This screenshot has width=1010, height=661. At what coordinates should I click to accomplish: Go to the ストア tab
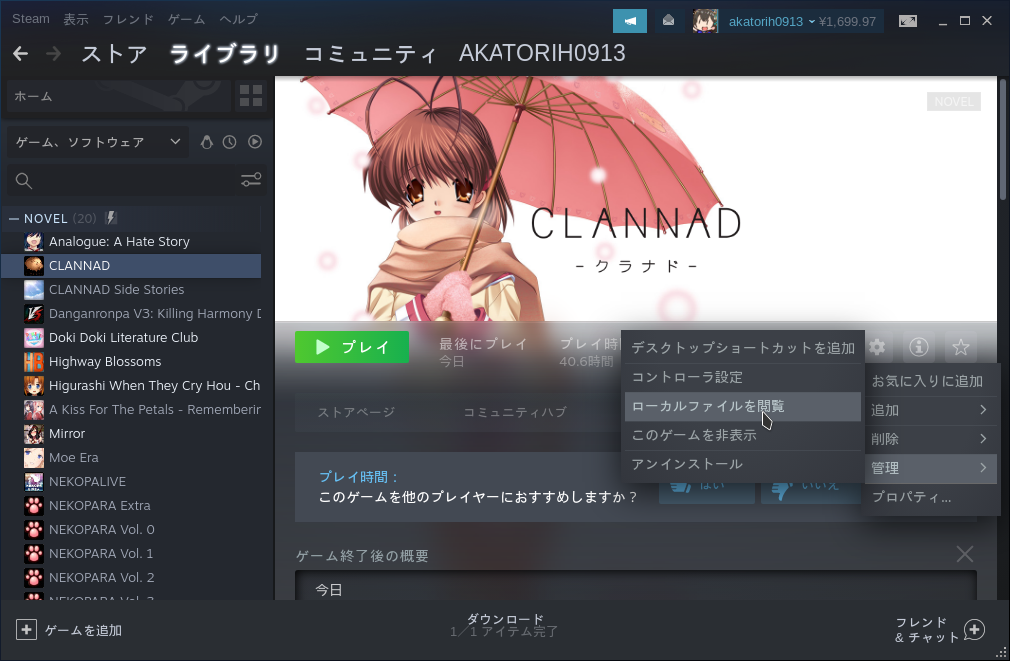click(x=114, y=53)
